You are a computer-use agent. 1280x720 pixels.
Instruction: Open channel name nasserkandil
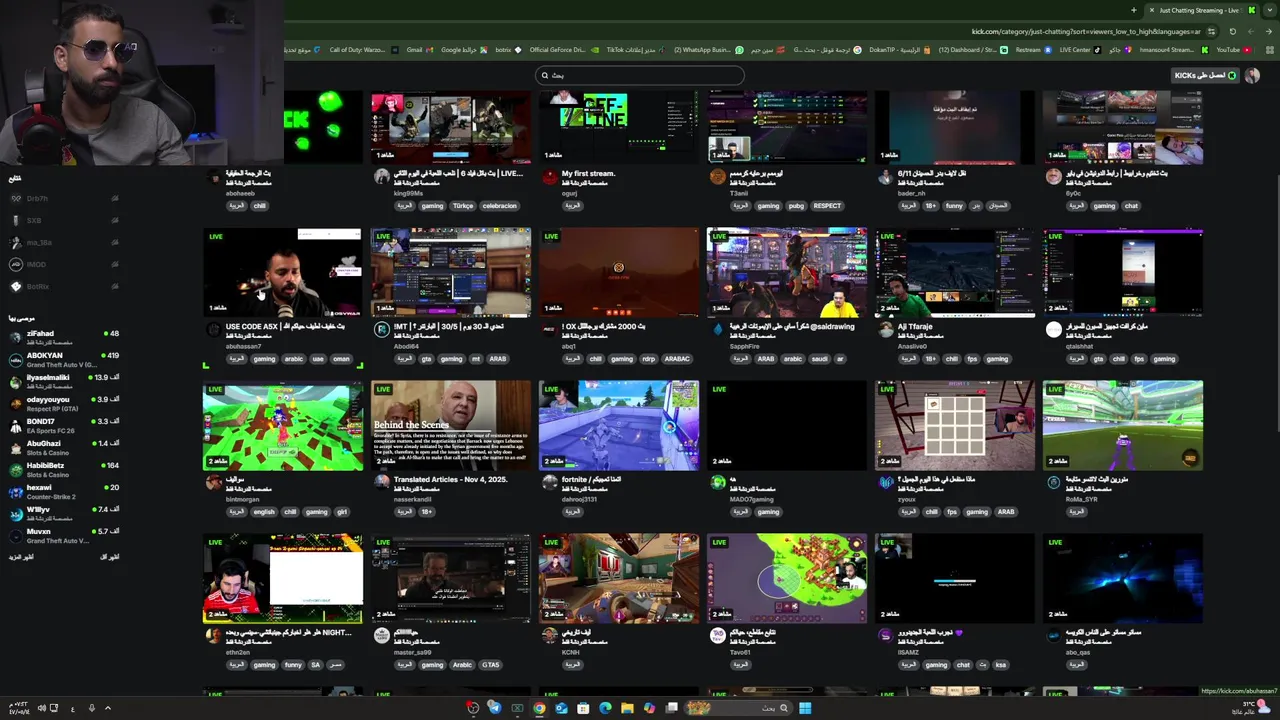pyautogui.click(x=413, y=499)
